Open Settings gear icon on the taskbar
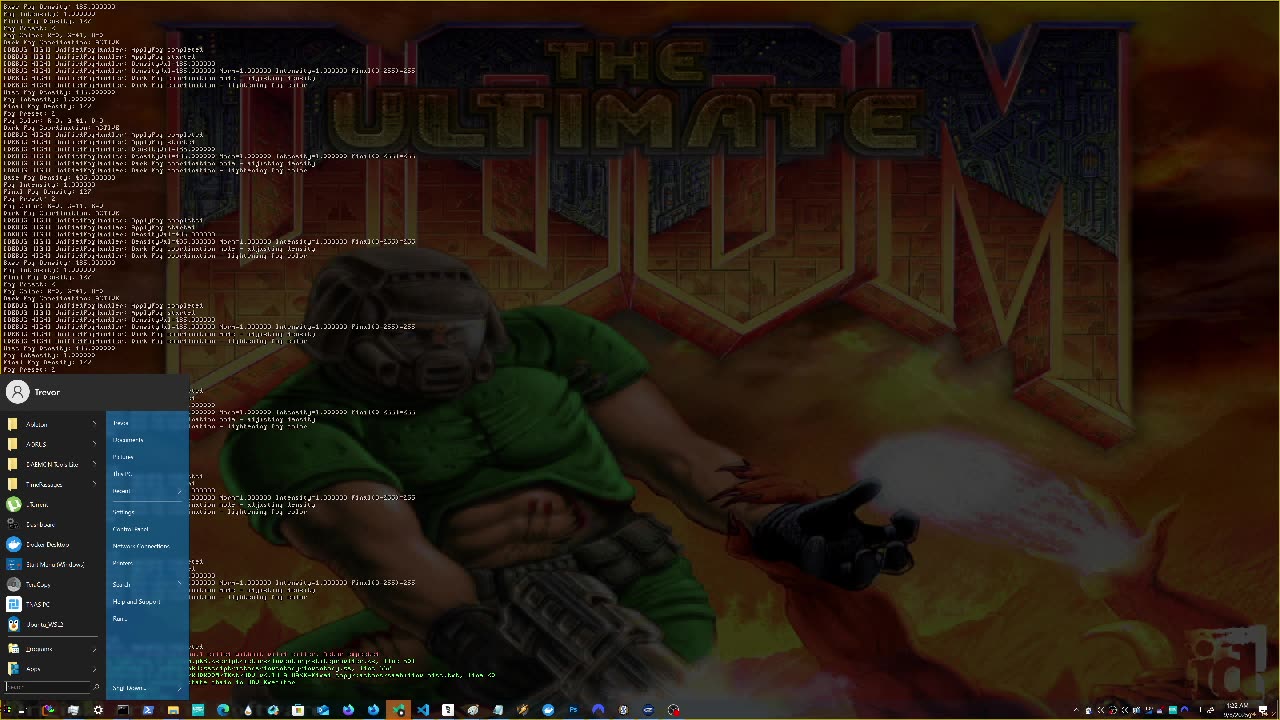This screenshot has width=1280, height=720. click(x=98, y=710)
